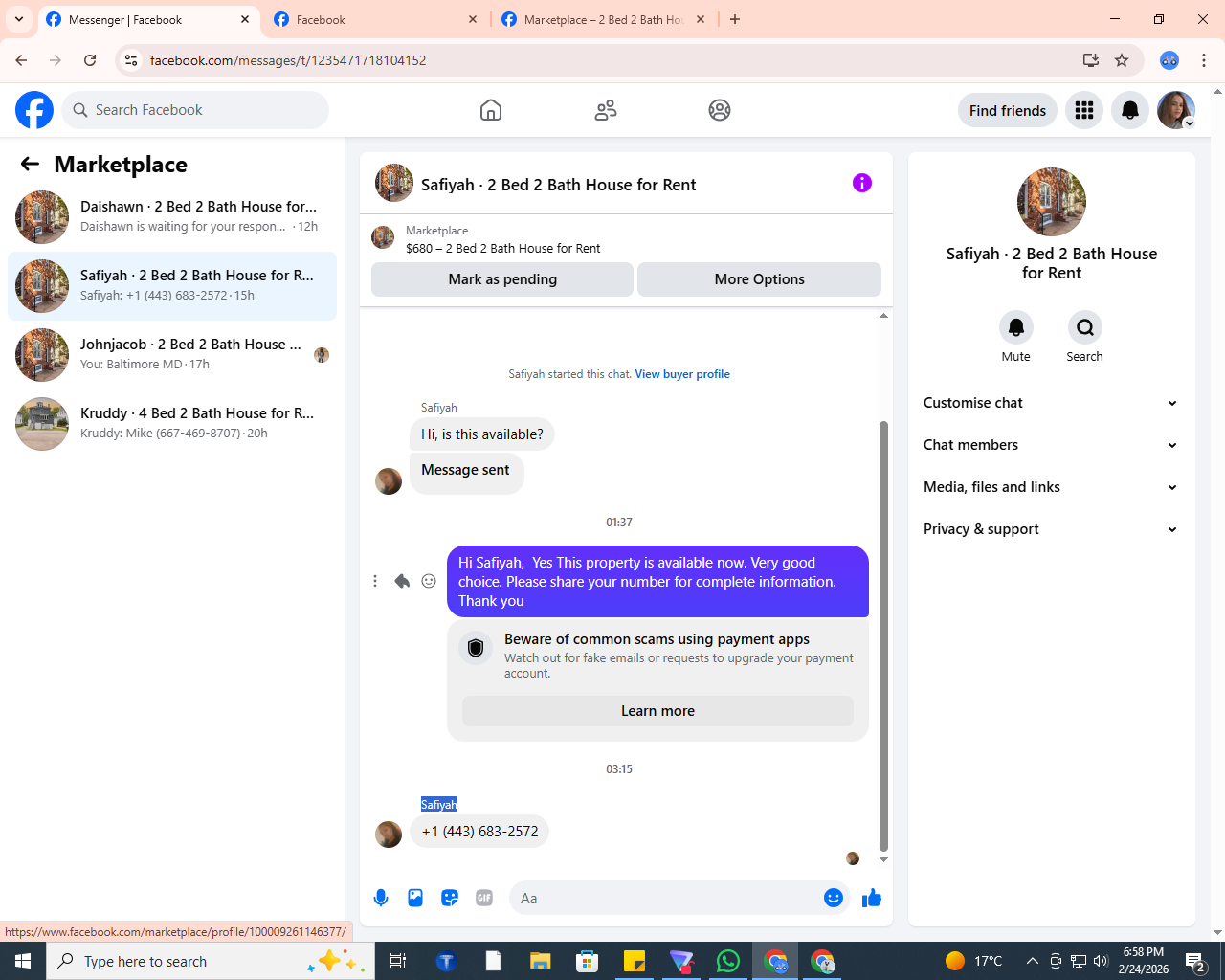1225x980 pixels.
Task: Click the $680 listing header text
Action: (x=502, y=249)
